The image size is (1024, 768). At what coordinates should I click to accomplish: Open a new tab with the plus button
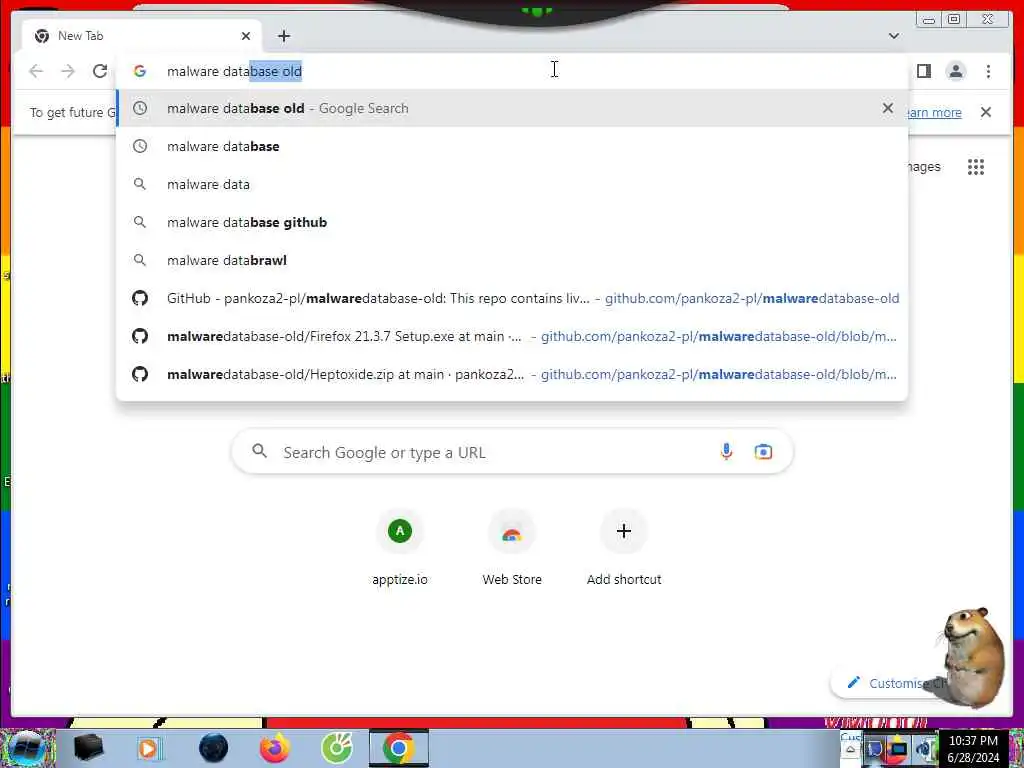[283, 36]
